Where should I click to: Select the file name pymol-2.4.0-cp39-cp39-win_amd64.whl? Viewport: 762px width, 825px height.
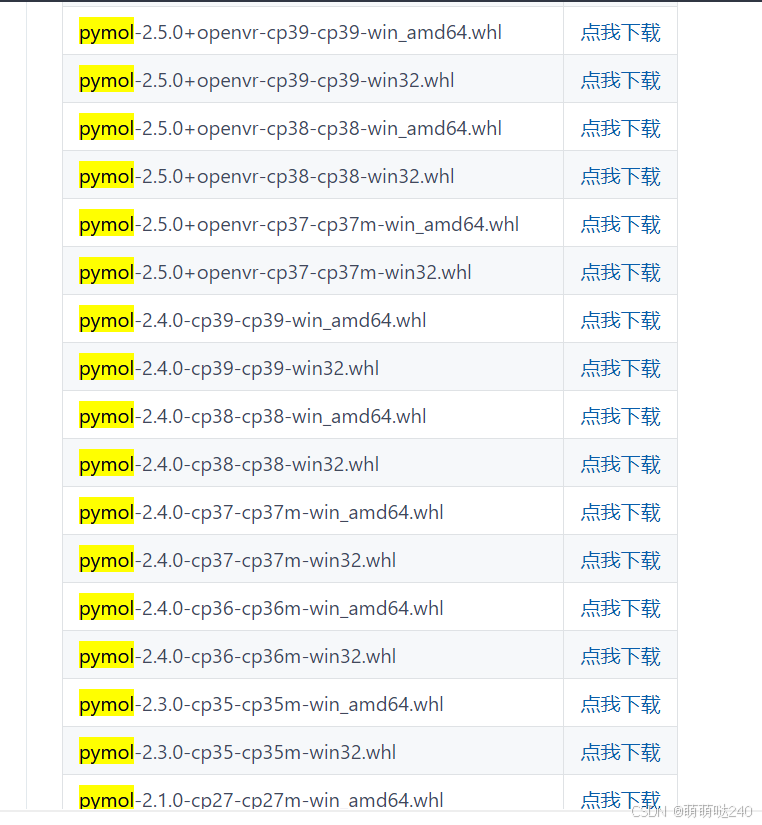point(253,320)
